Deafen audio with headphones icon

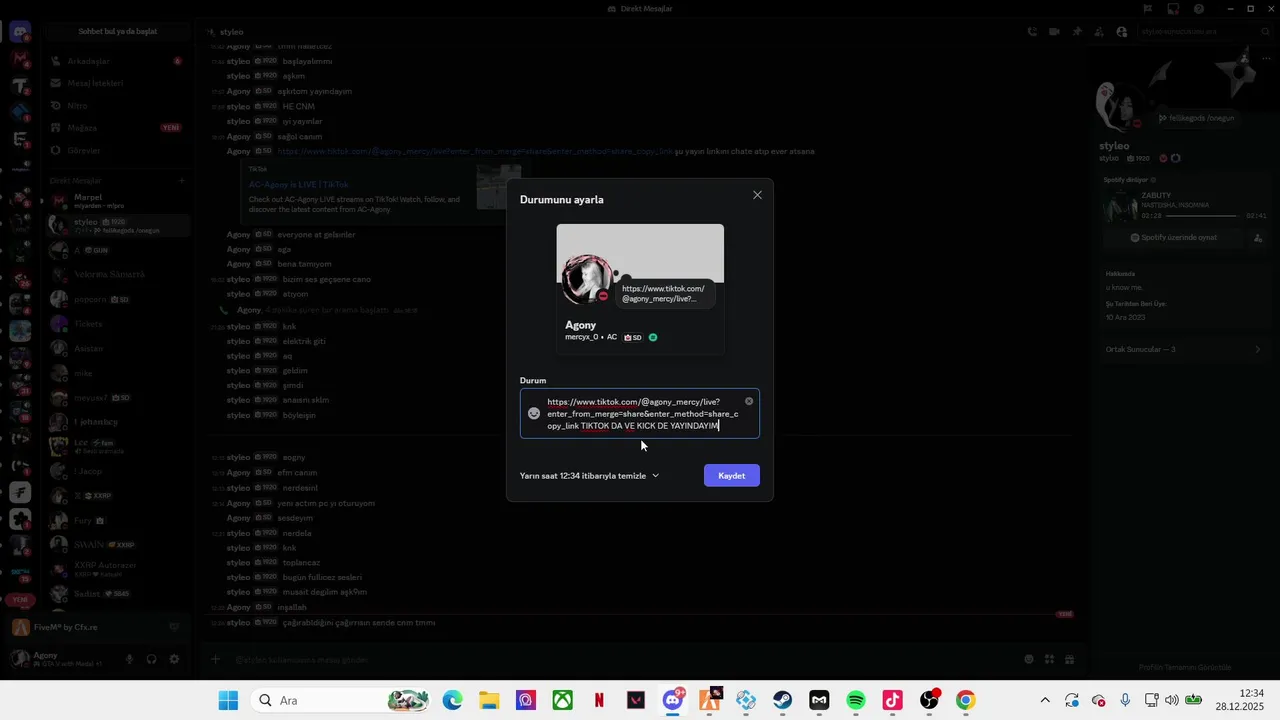coord(151,659)
